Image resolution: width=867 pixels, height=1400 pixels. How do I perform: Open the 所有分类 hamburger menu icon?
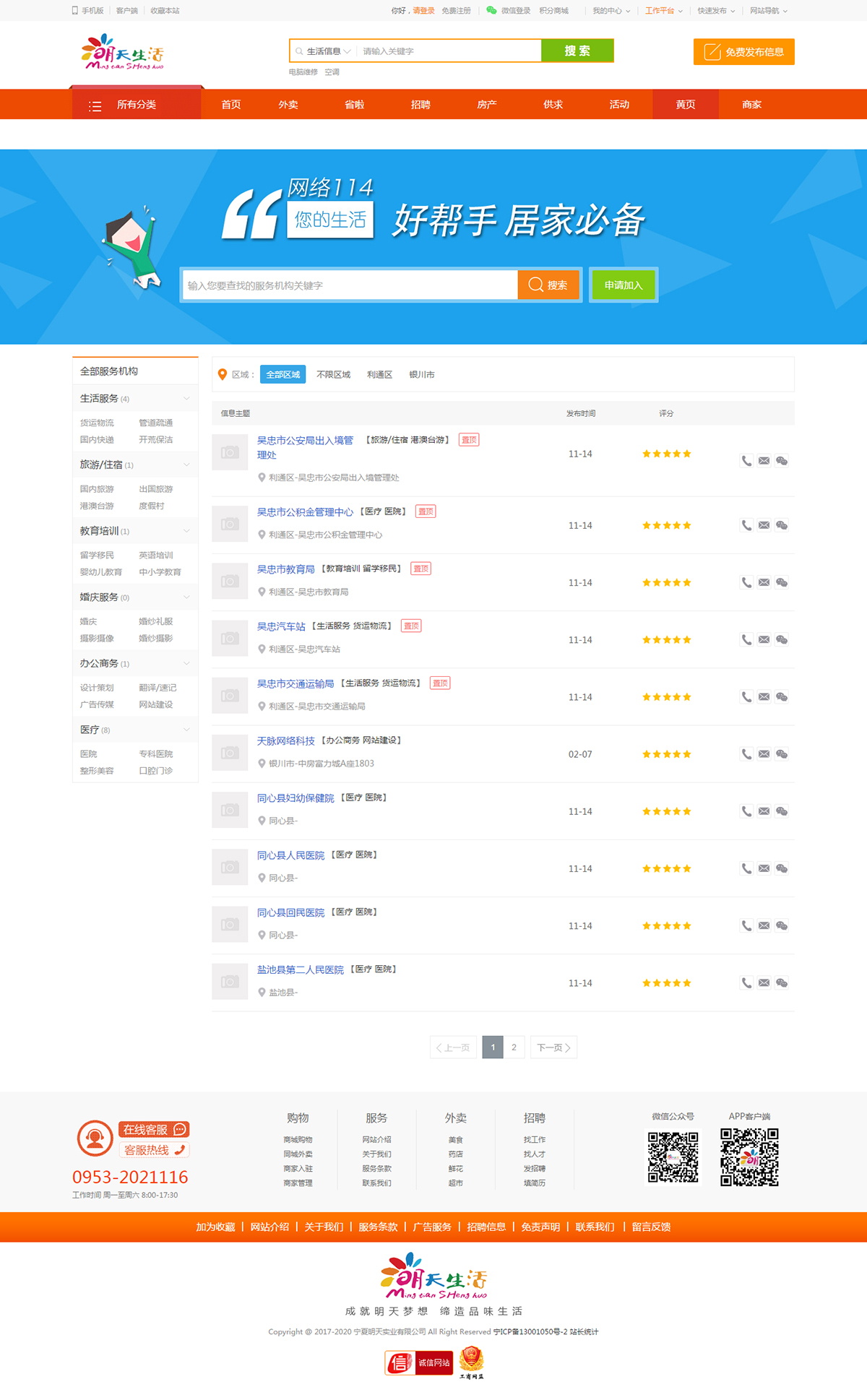[95, 105]
